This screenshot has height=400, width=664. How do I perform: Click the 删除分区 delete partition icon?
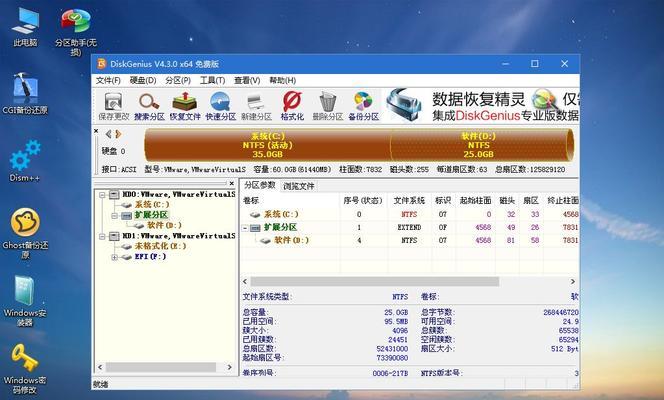(x=327, y=106)
